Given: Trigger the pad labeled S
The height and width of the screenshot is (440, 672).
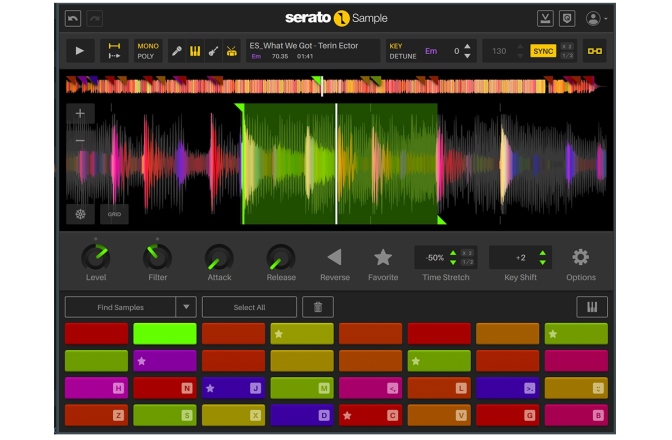Looking at the screenshot, I should 165,415.
